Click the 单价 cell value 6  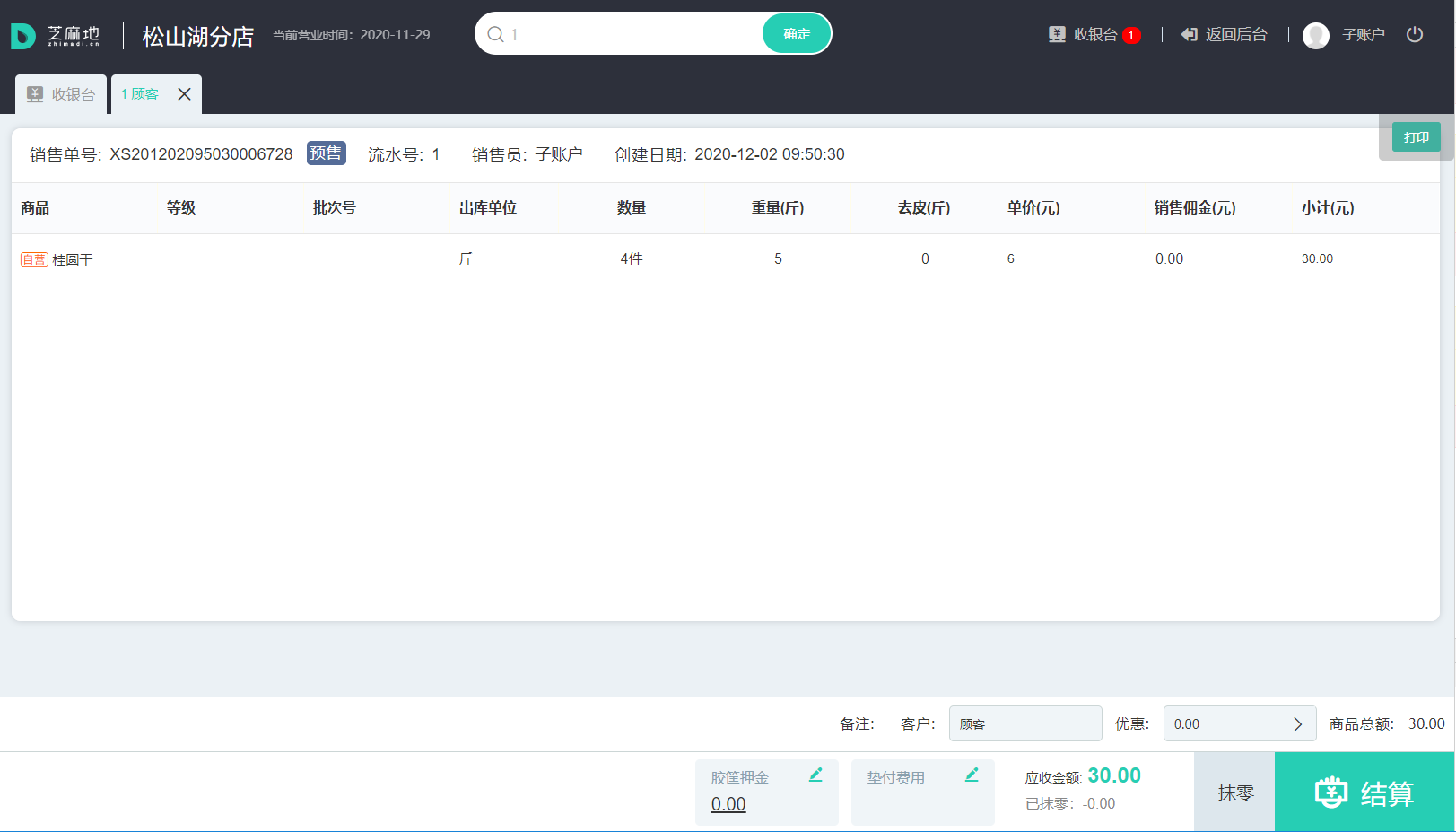(x=1010, y=258)
